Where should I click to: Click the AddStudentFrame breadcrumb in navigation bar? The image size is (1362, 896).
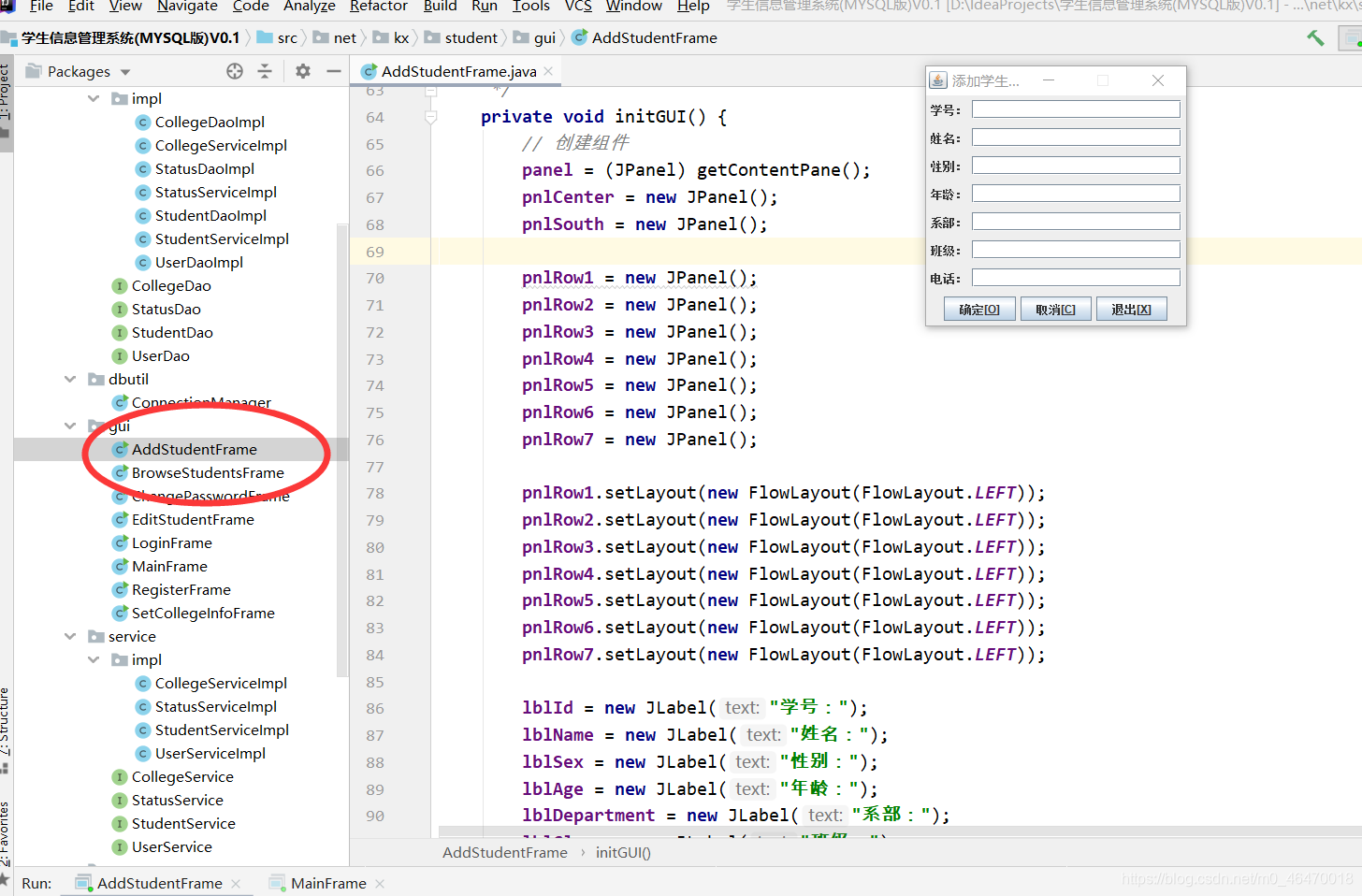[645, 37]
